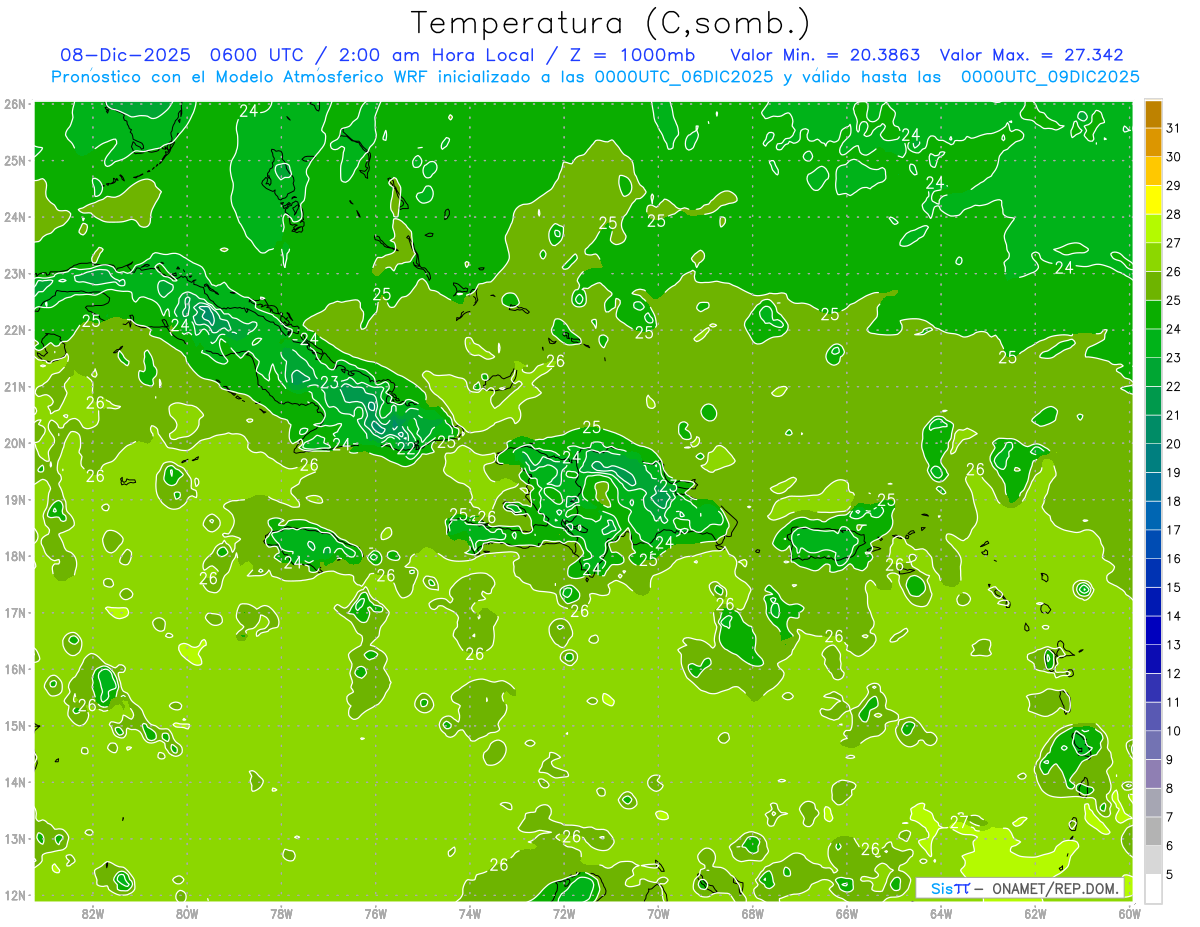Click the 20N latitude axis label

[x=14, y=443]
